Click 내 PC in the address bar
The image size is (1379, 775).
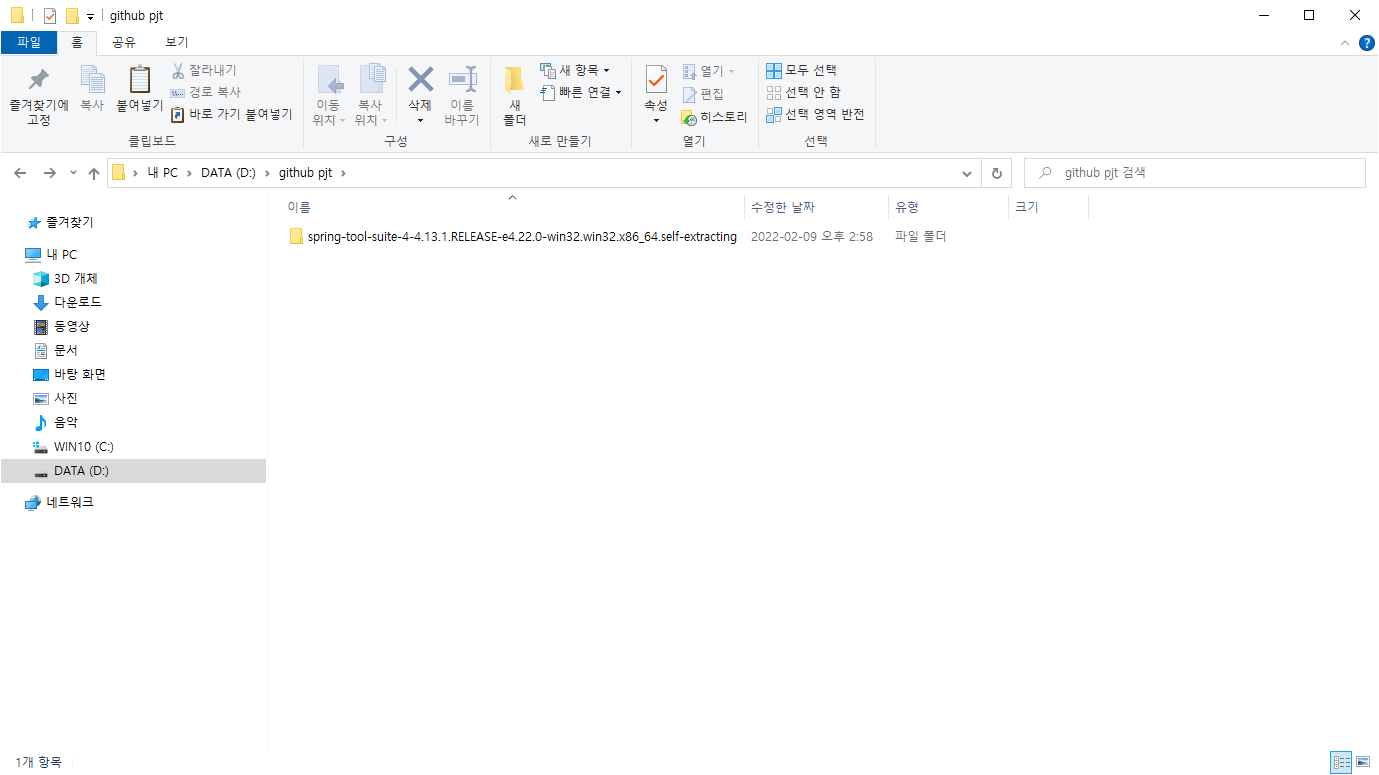click(162, 173)
